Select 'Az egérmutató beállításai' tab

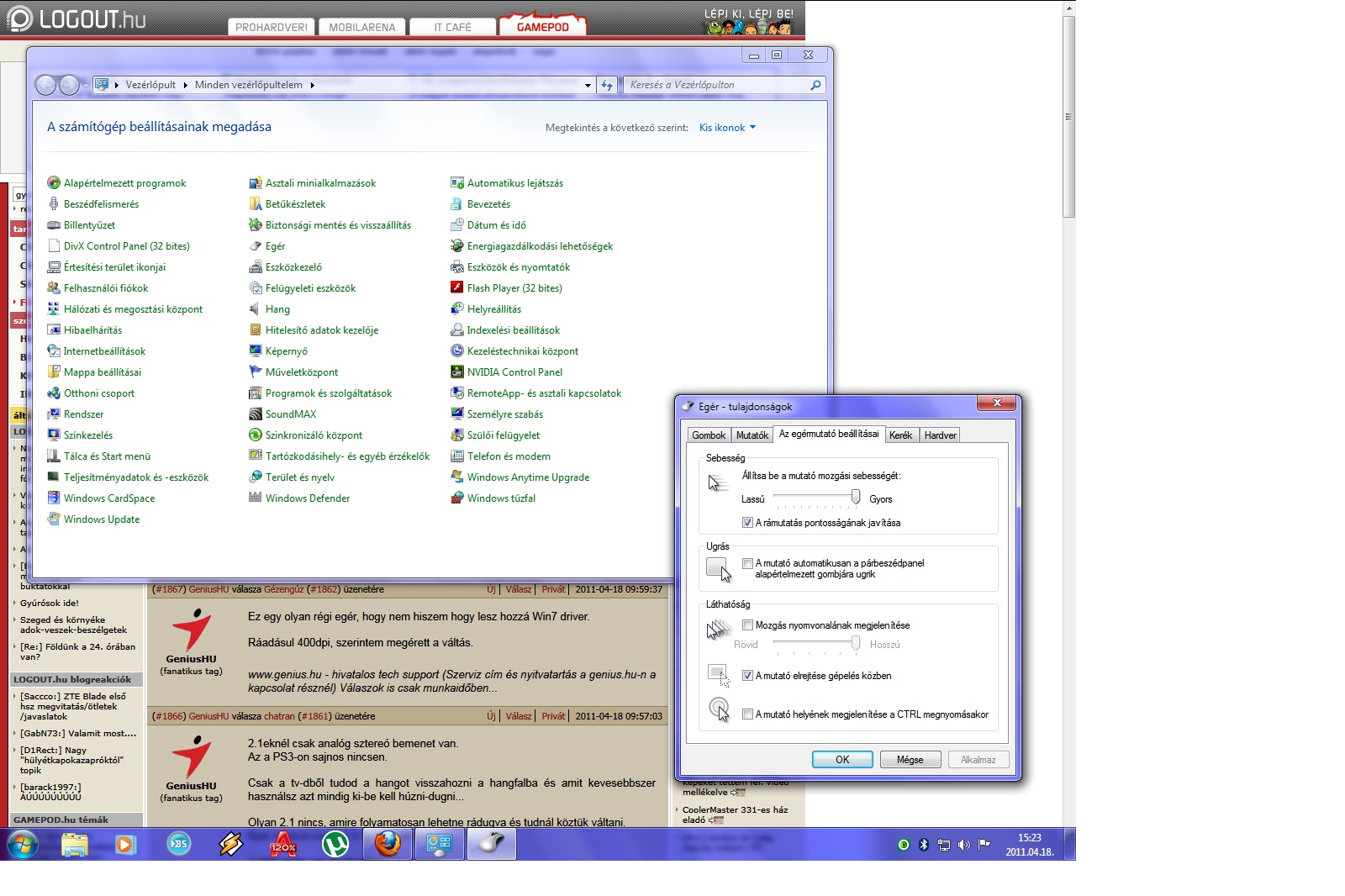pyautogui.click(x=829, y=434)
